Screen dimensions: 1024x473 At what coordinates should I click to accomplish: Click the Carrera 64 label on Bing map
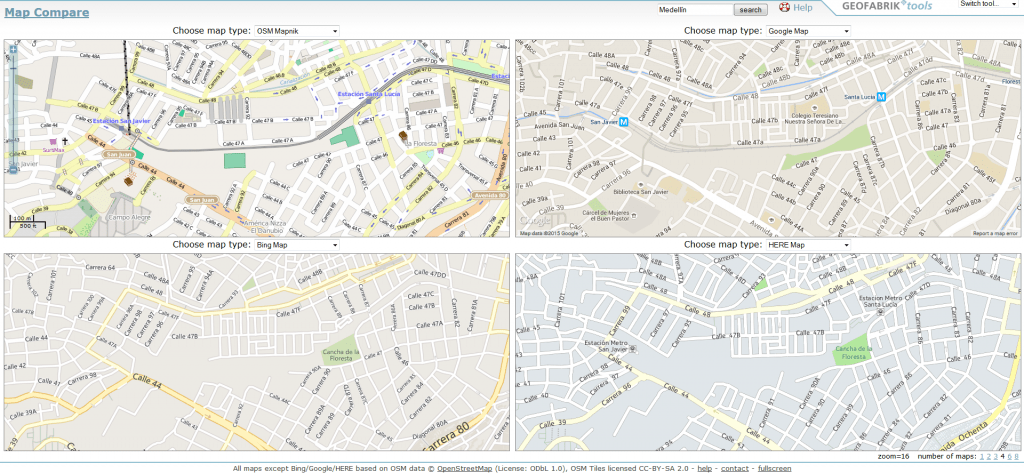(102, 268)
